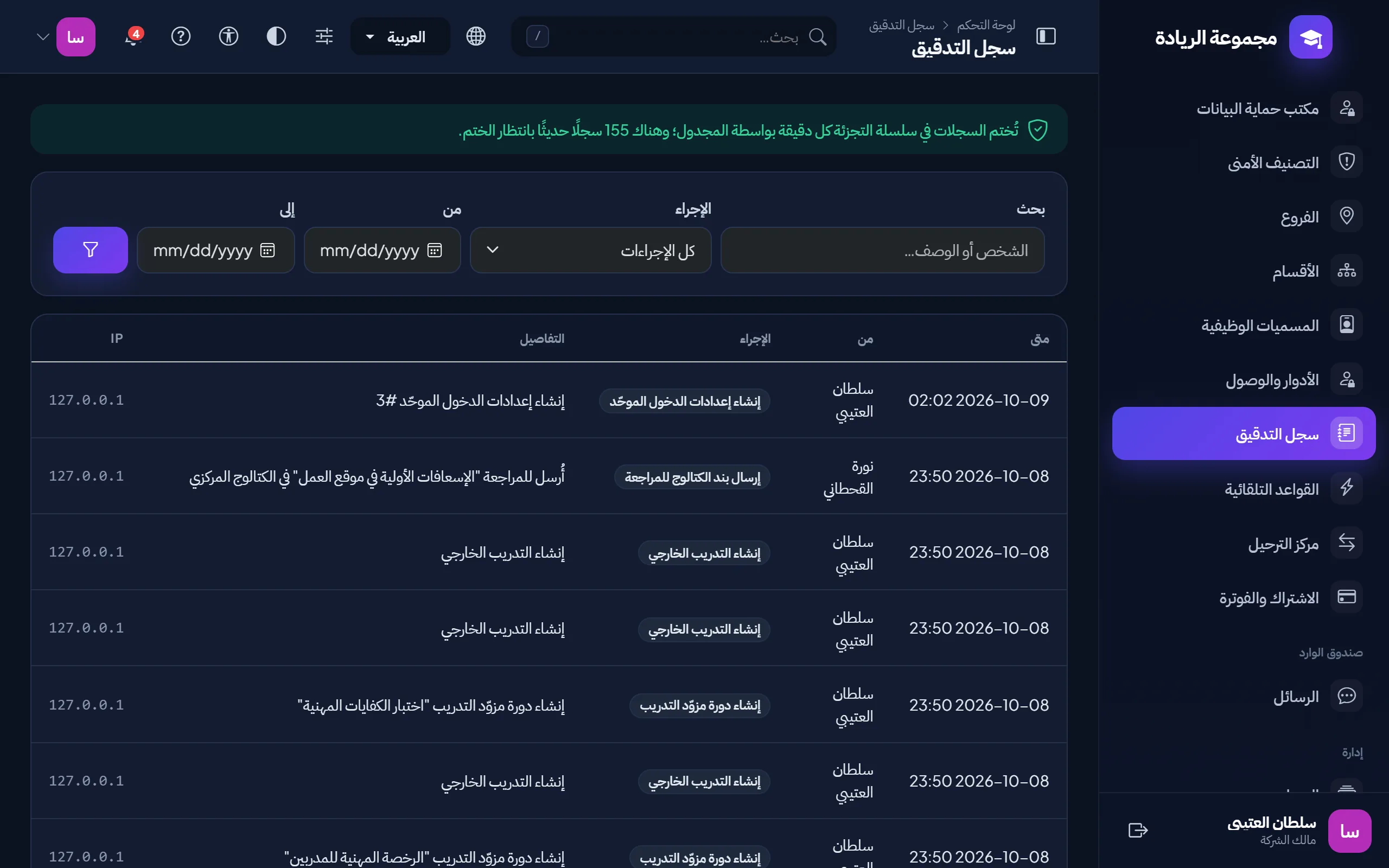Click the logout icon beside سلطان العتيبي
Viewport: 1389px width, 868px height.
pyautogui.click(x=1138, y=830)
